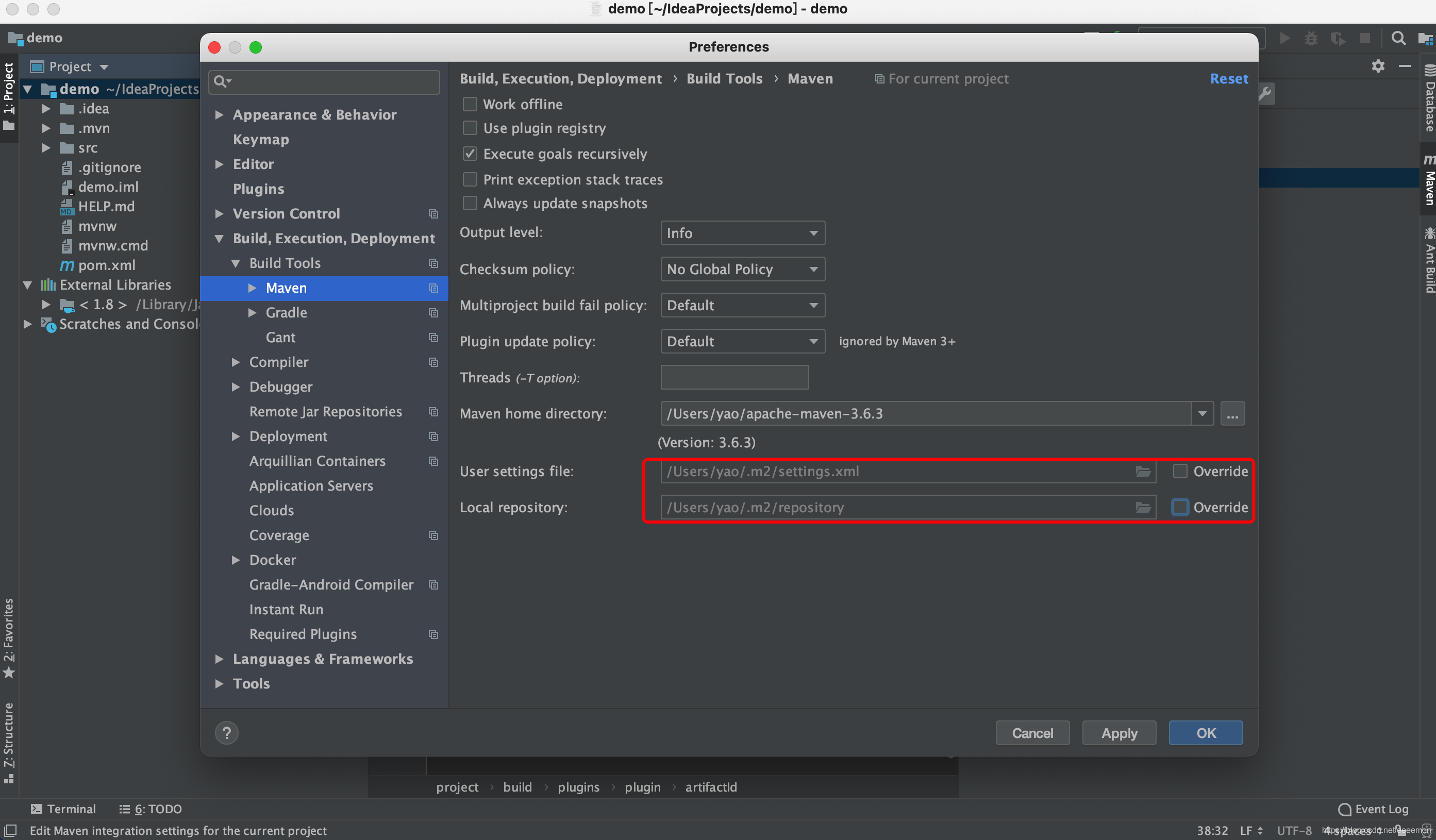Open the Search Everywhere magnifier icon

point(1398,38)
